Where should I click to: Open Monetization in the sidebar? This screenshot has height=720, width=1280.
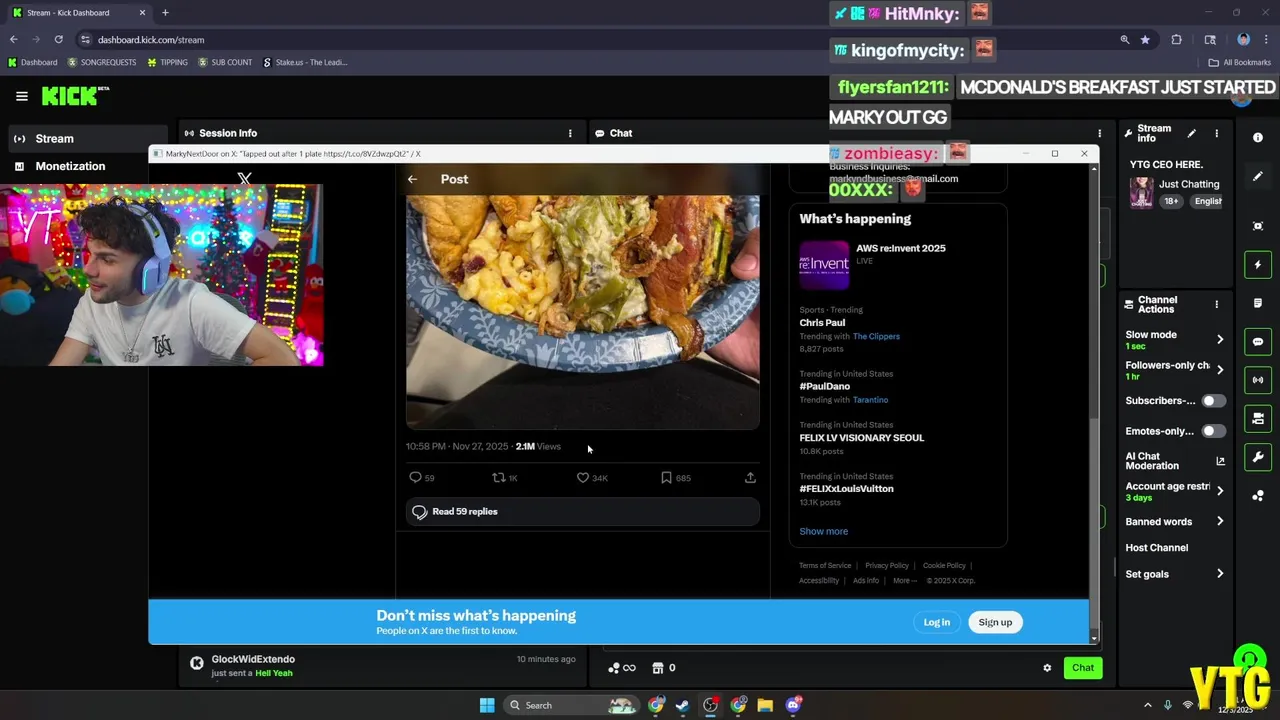coord(70,166)
